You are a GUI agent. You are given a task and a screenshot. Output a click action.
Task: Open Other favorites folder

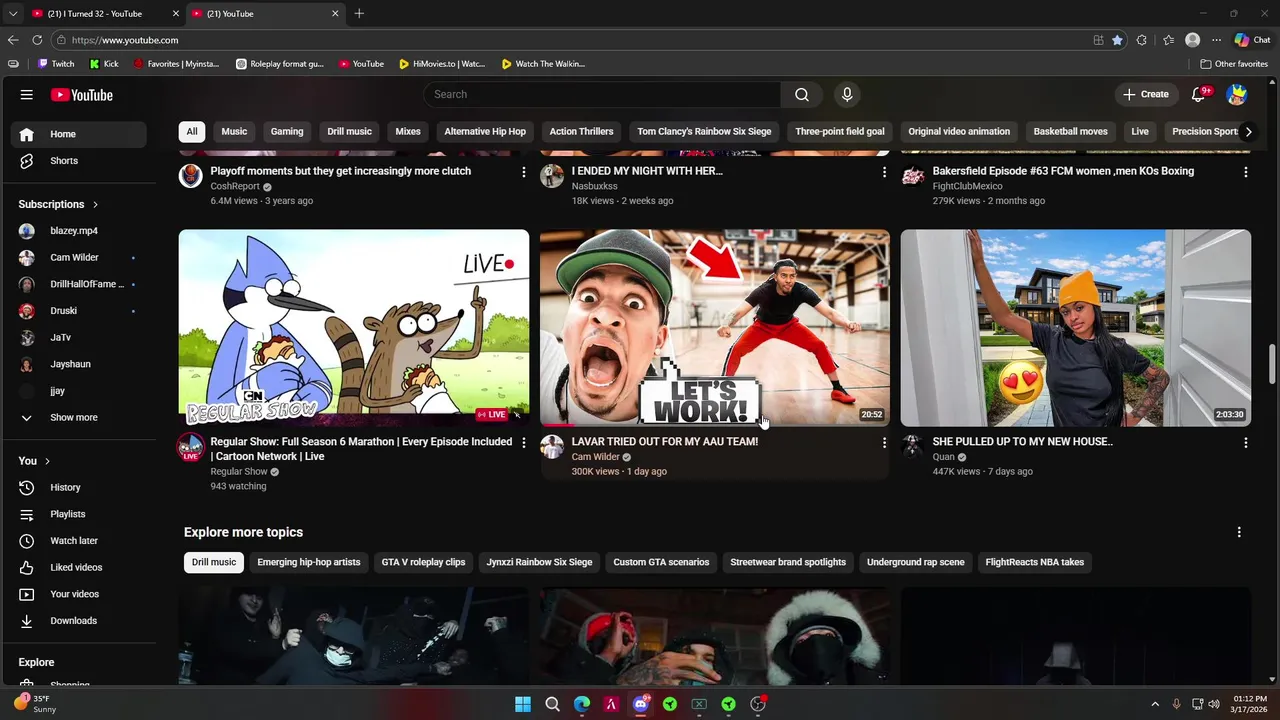click(1234, 64)
